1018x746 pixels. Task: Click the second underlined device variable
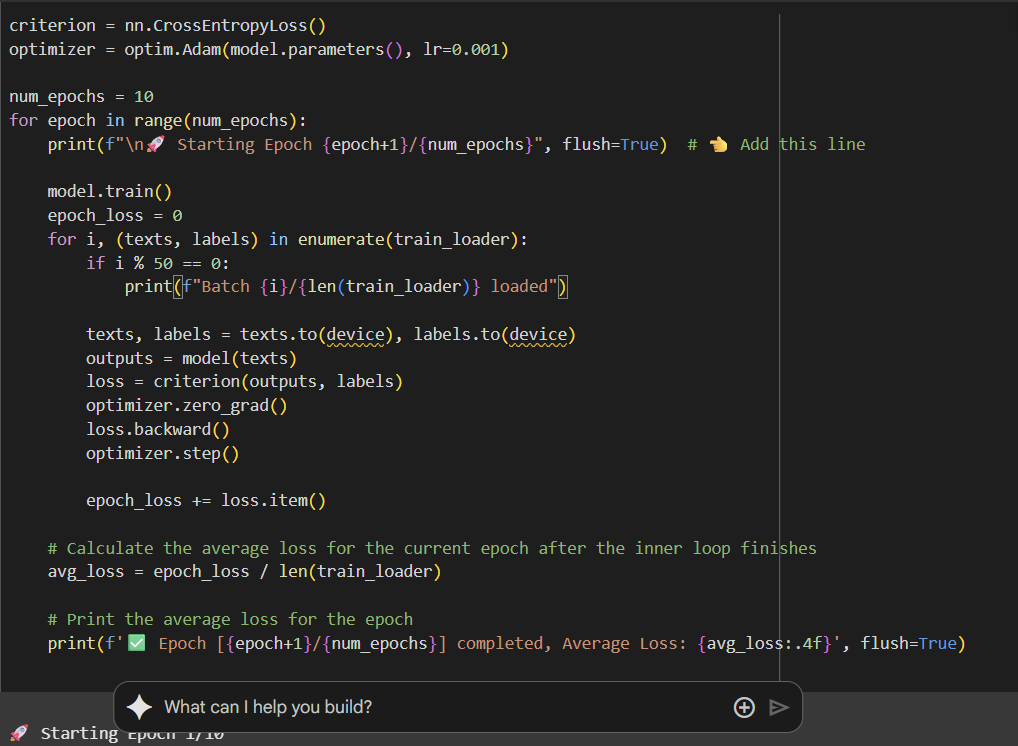click(538, 333)
